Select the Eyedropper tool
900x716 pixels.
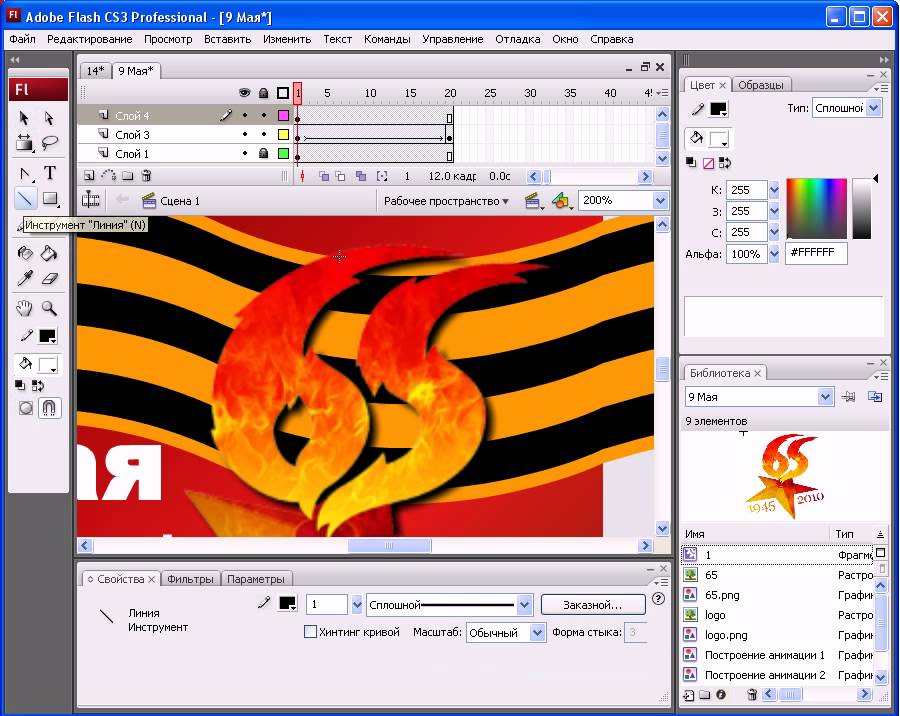pos(25,278)
